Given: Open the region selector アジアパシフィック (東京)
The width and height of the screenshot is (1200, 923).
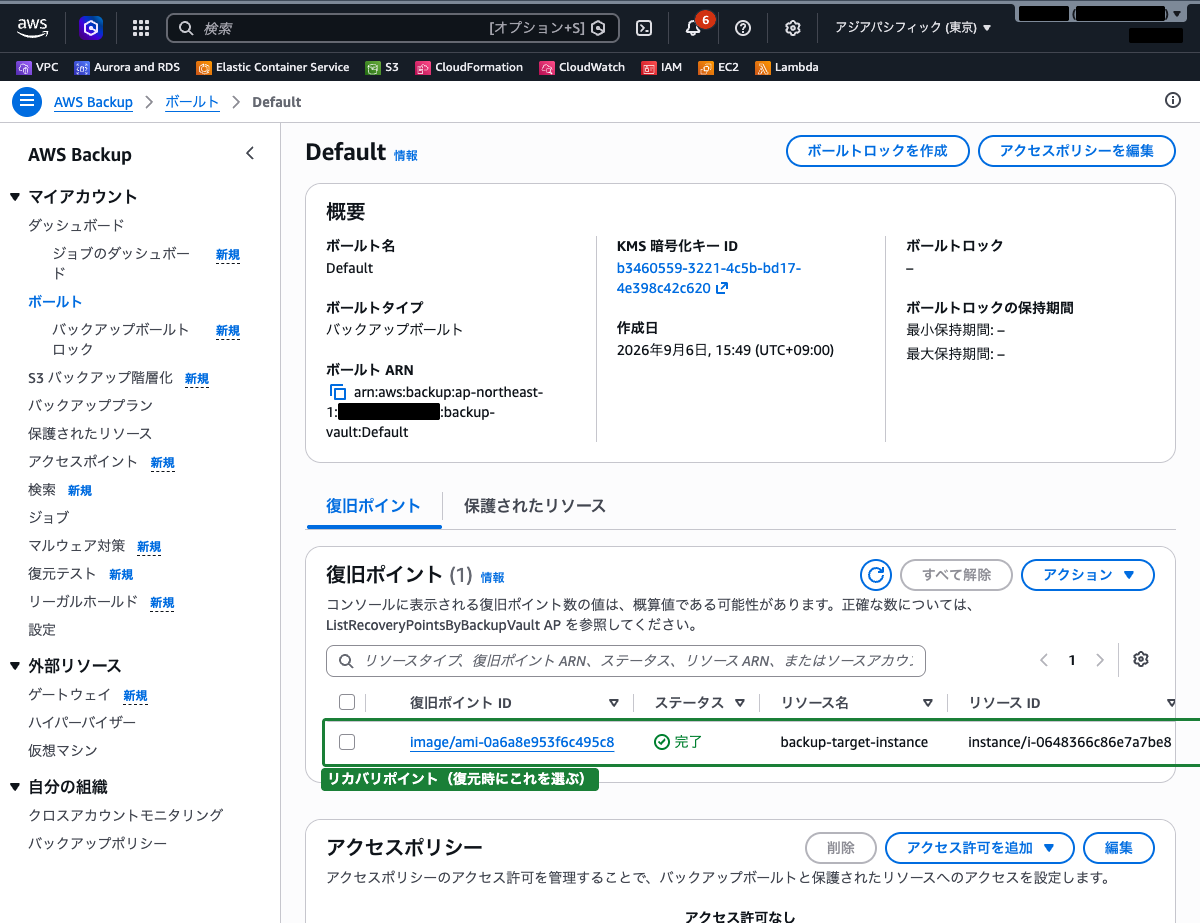Looking at the screenshot, I should 913,28.
